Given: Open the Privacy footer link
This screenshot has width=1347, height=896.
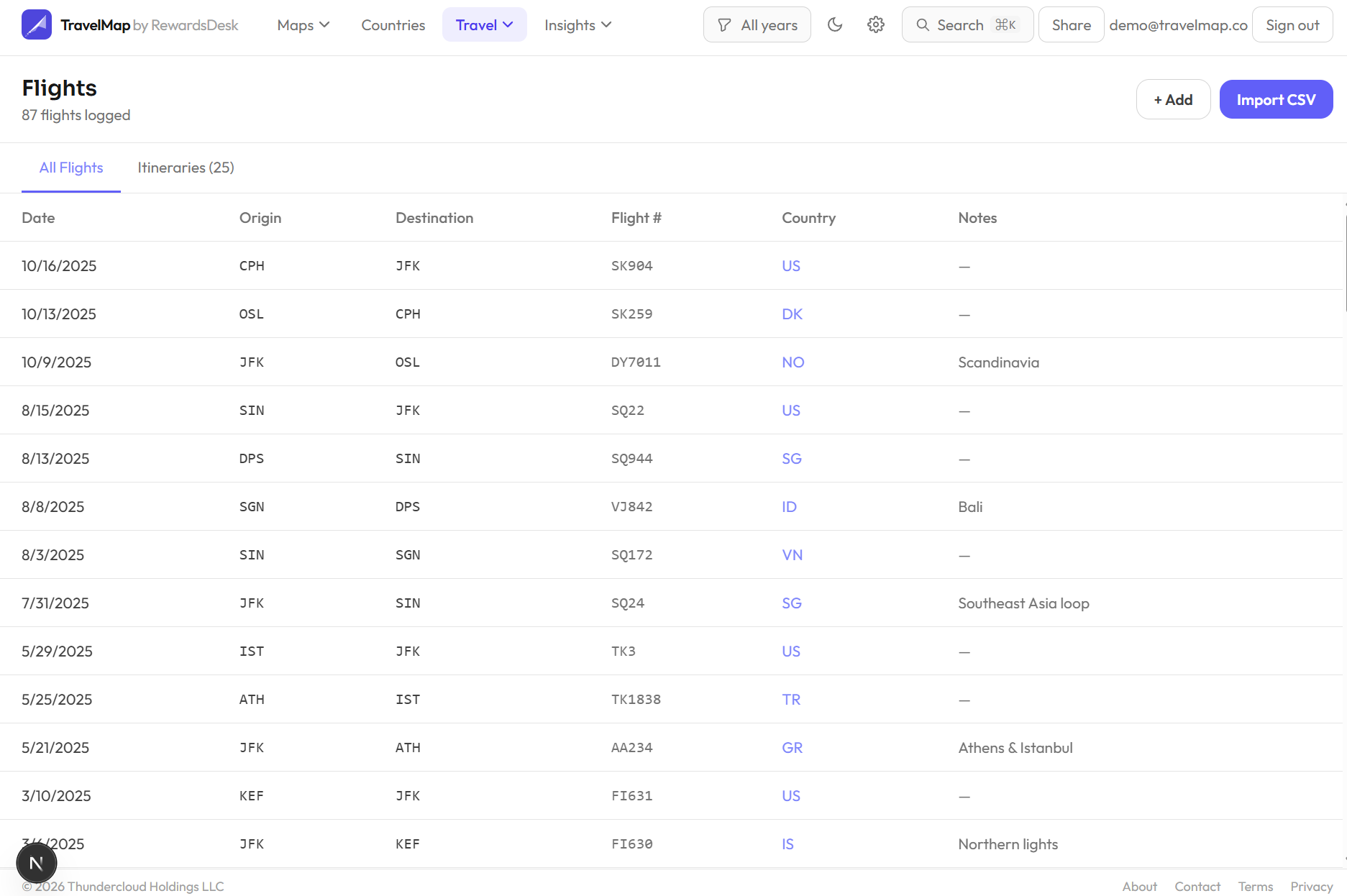Looking at the screenshot, I should (x=1311, y=887).
